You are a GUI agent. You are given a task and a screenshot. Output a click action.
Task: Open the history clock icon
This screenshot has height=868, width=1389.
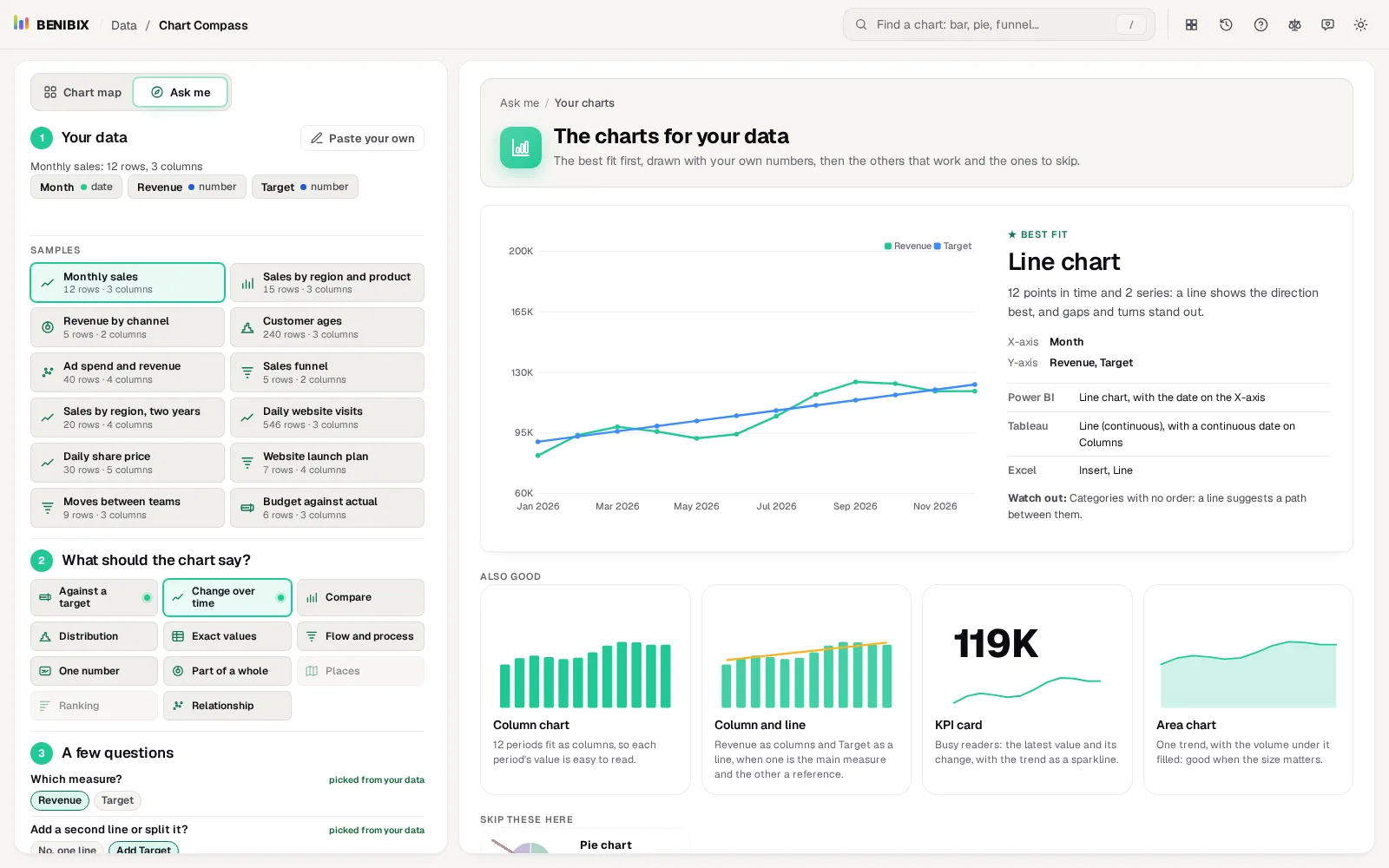tap(1226, 25)
